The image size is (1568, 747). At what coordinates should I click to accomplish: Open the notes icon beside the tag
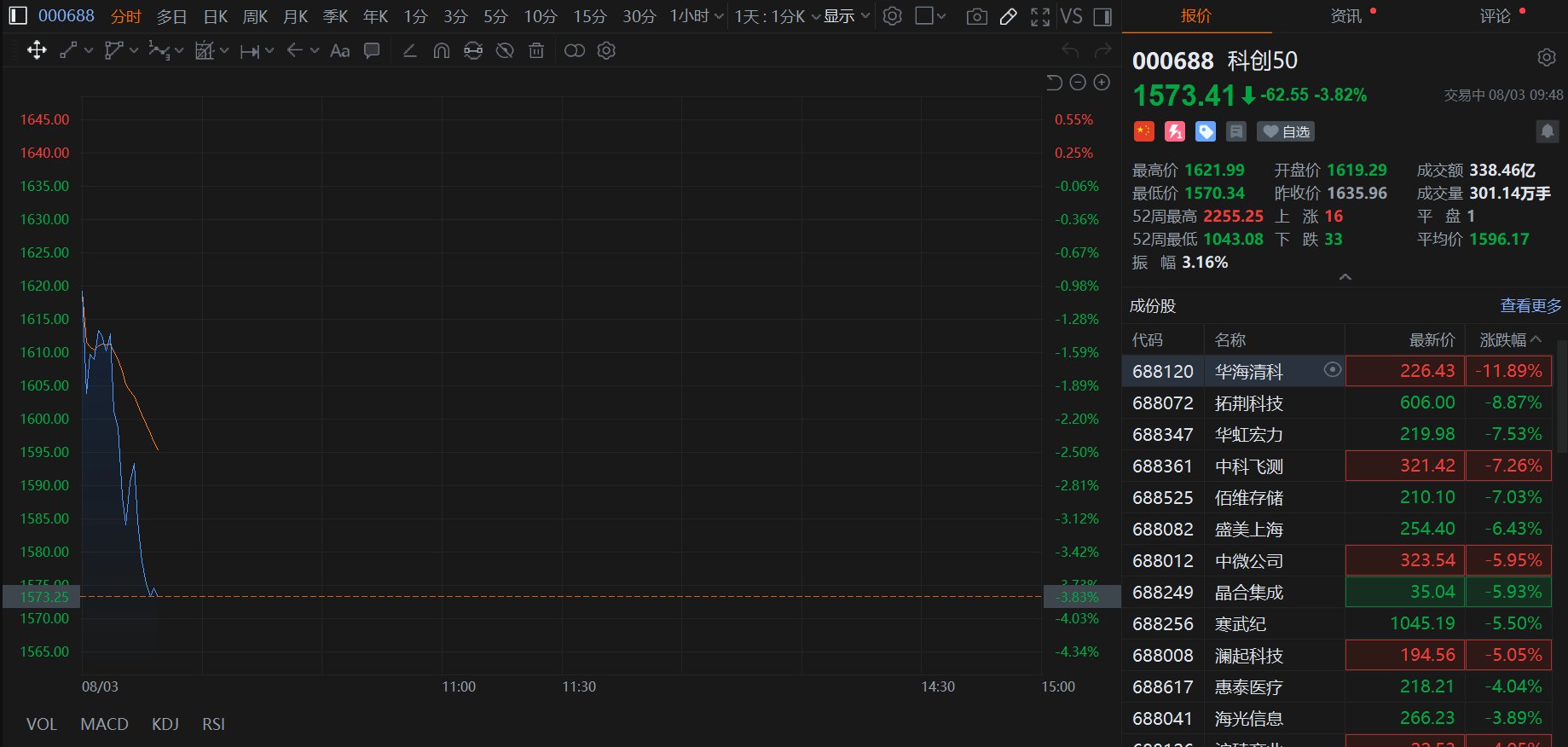pos(1236,131)
